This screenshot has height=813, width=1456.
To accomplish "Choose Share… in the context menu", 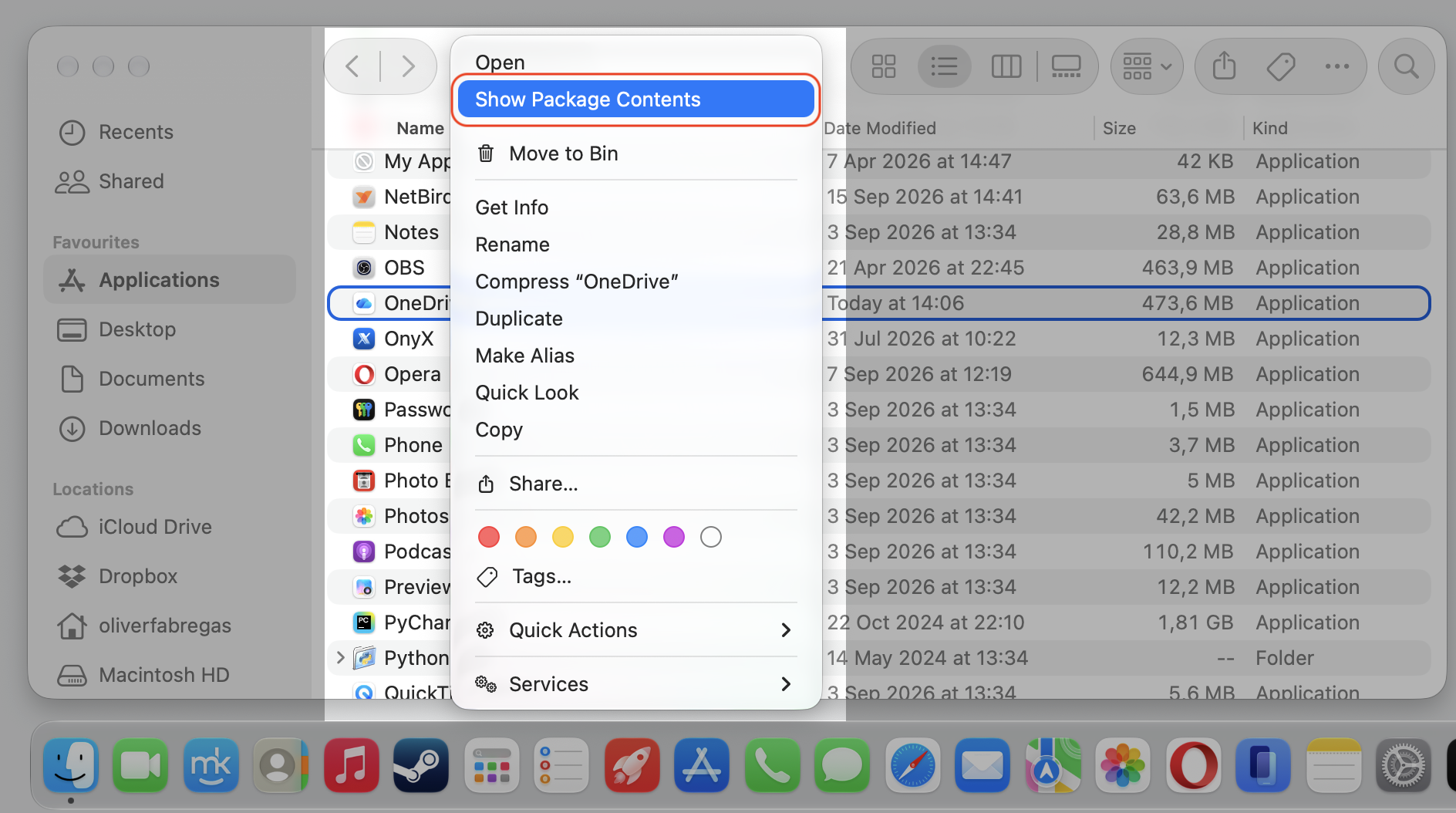I will point(636,484).
